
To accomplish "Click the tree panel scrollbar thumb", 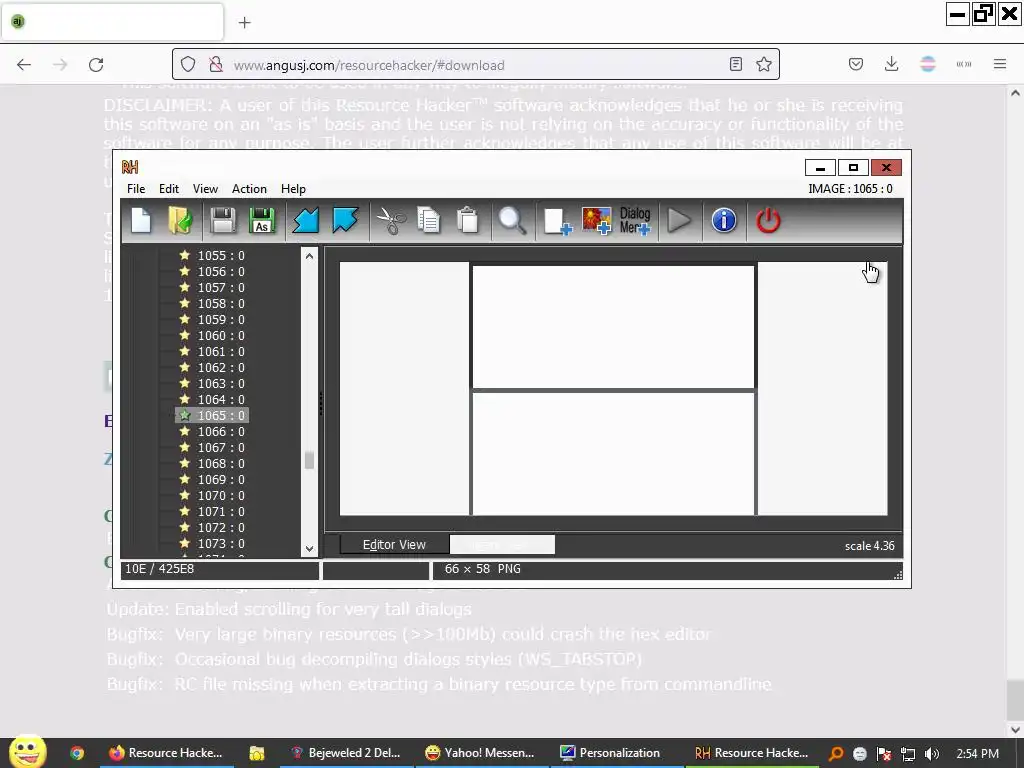I will 310,460.
